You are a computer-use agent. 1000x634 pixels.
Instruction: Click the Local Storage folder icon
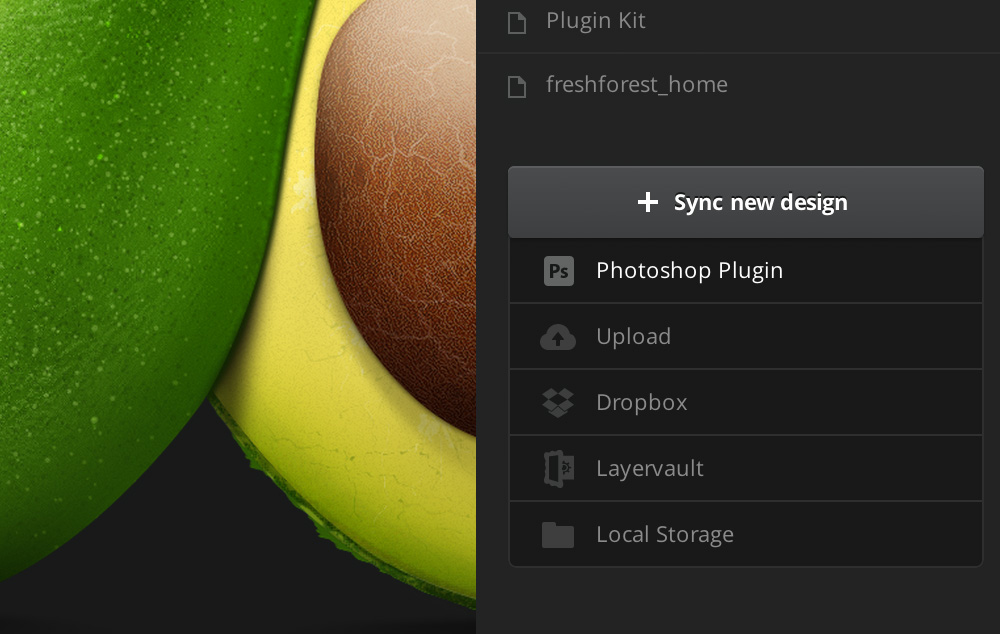coord(558,534)
